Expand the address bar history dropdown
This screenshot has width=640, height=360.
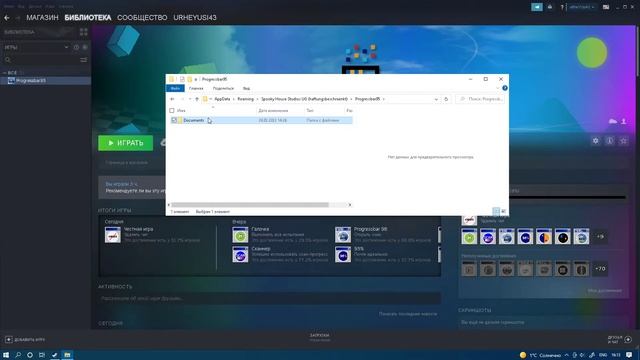tap(436, 99)
